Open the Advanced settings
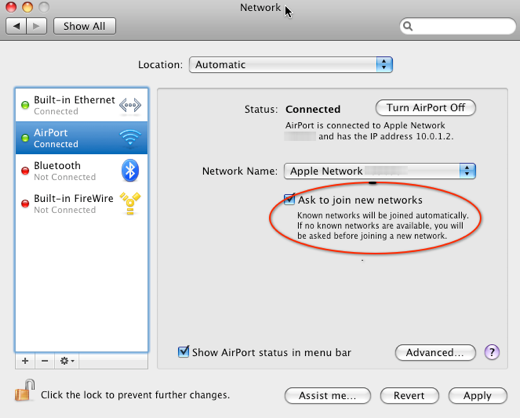The height and width of the screenshot is (418, 520). [435, 352]
